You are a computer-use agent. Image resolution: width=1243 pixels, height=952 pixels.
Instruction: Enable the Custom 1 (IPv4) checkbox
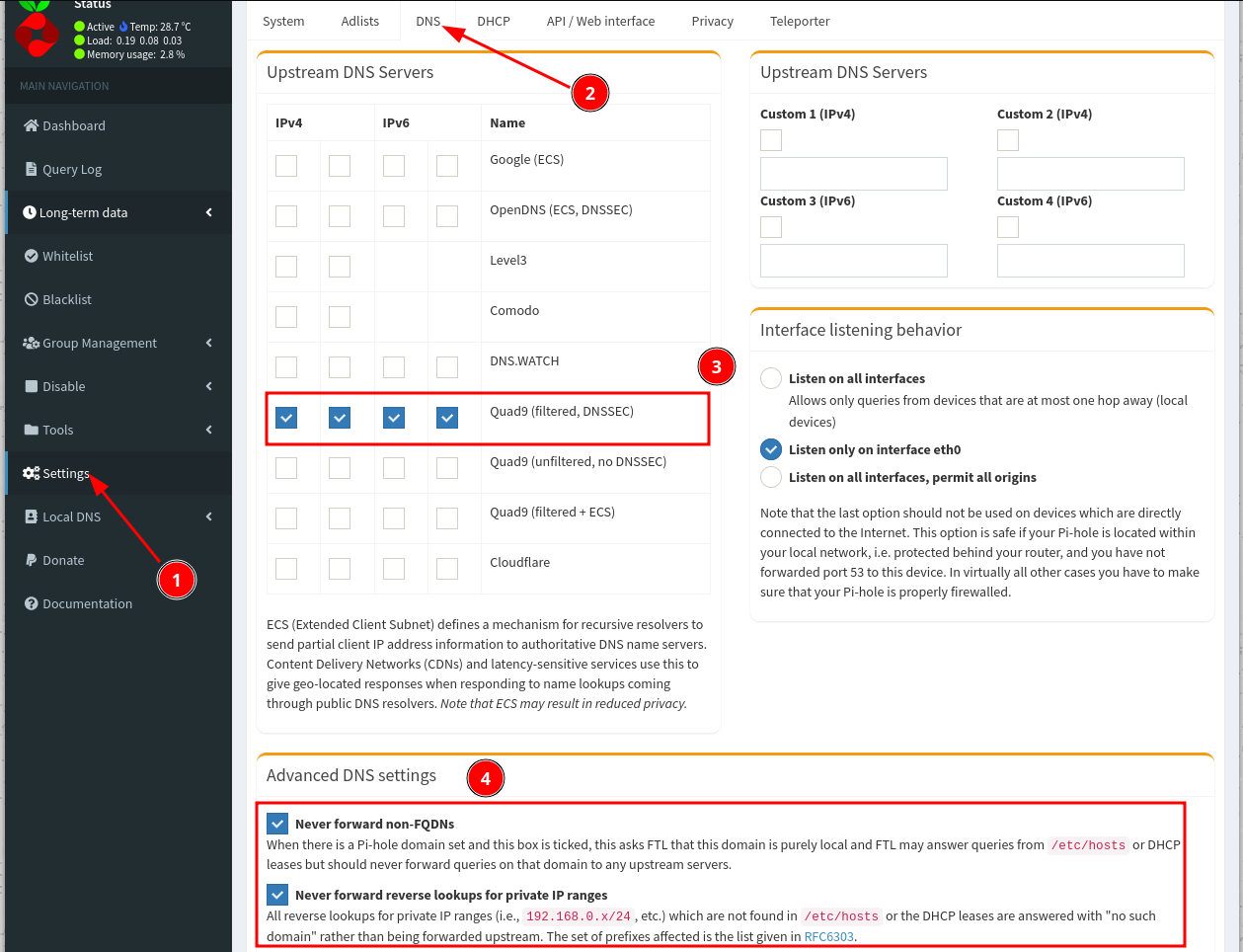click(771, 140)
